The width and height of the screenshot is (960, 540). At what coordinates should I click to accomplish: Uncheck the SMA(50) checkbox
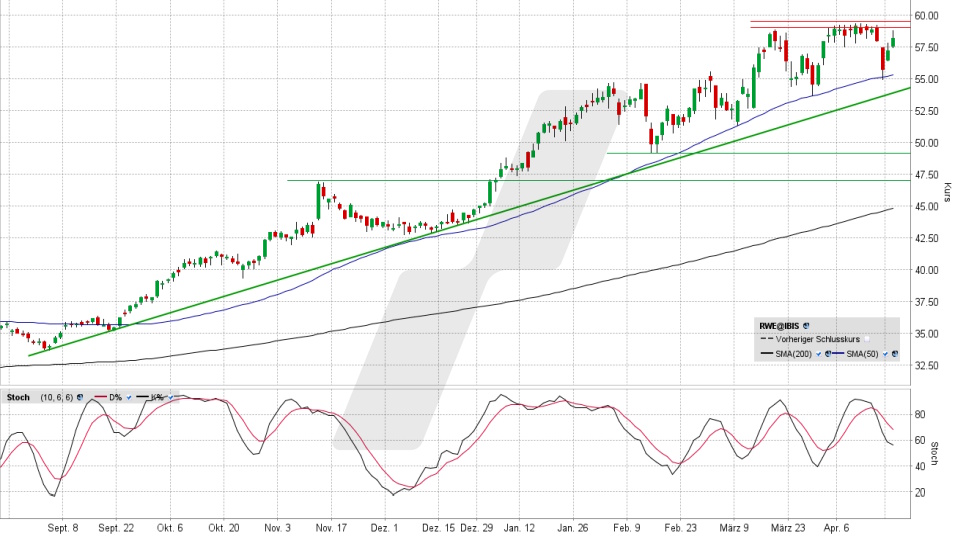[885, 354]
